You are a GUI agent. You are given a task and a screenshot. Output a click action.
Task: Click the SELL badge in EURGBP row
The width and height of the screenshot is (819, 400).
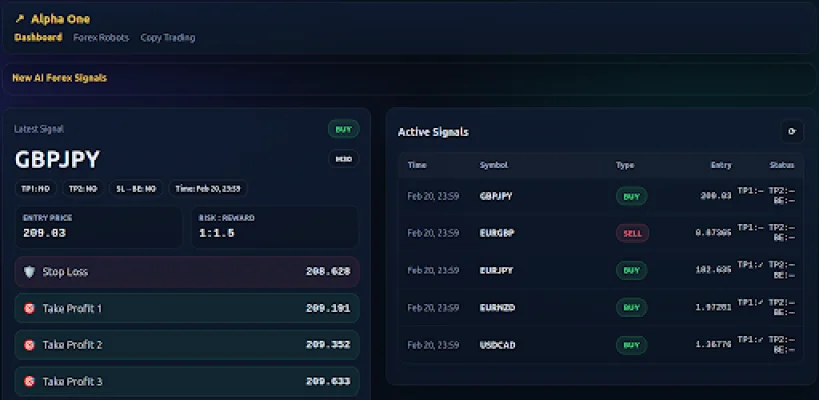(631, 233)
